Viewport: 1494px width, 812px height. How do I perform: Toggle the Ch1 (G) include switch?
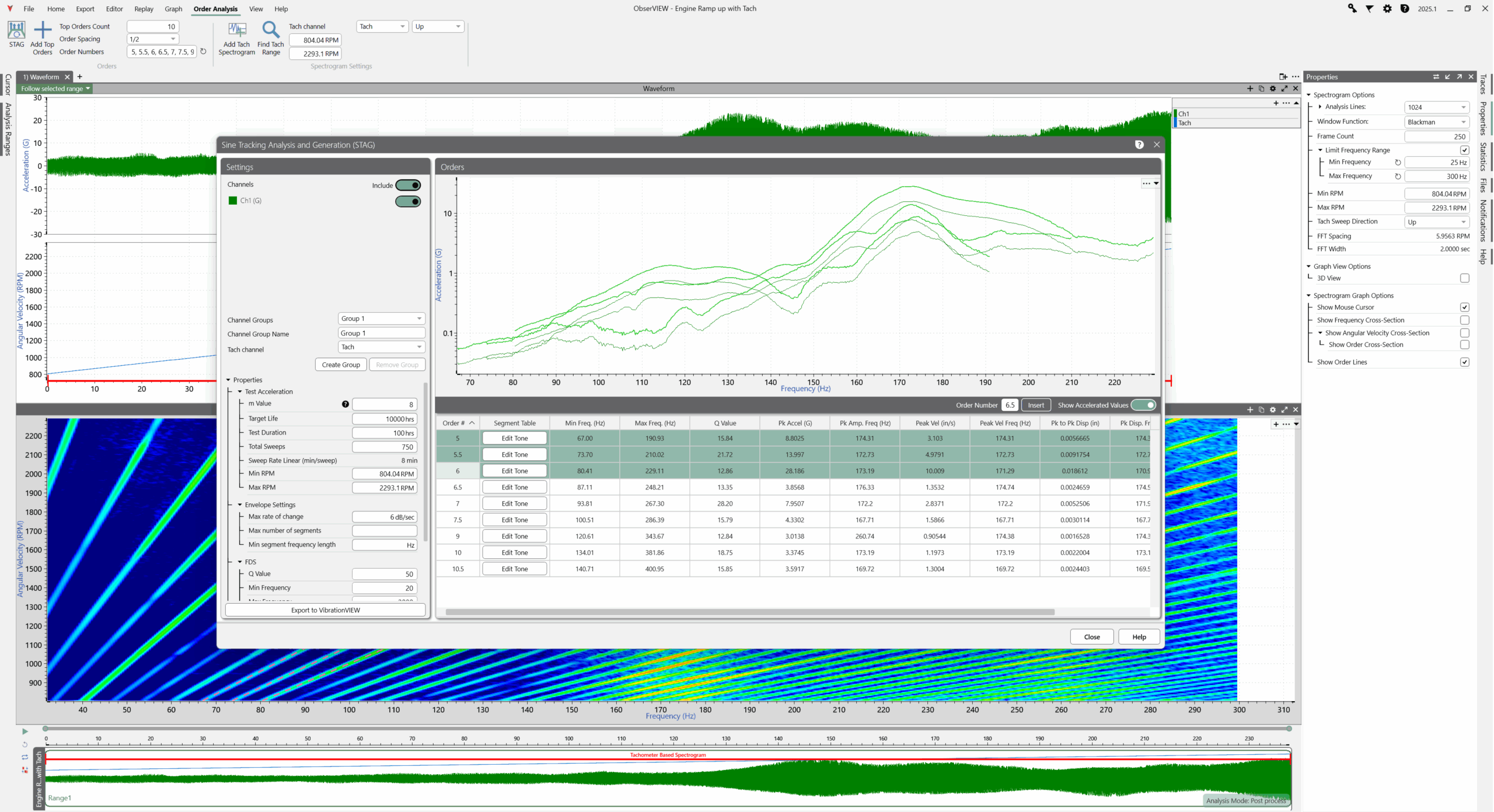(x=408, y=202)
